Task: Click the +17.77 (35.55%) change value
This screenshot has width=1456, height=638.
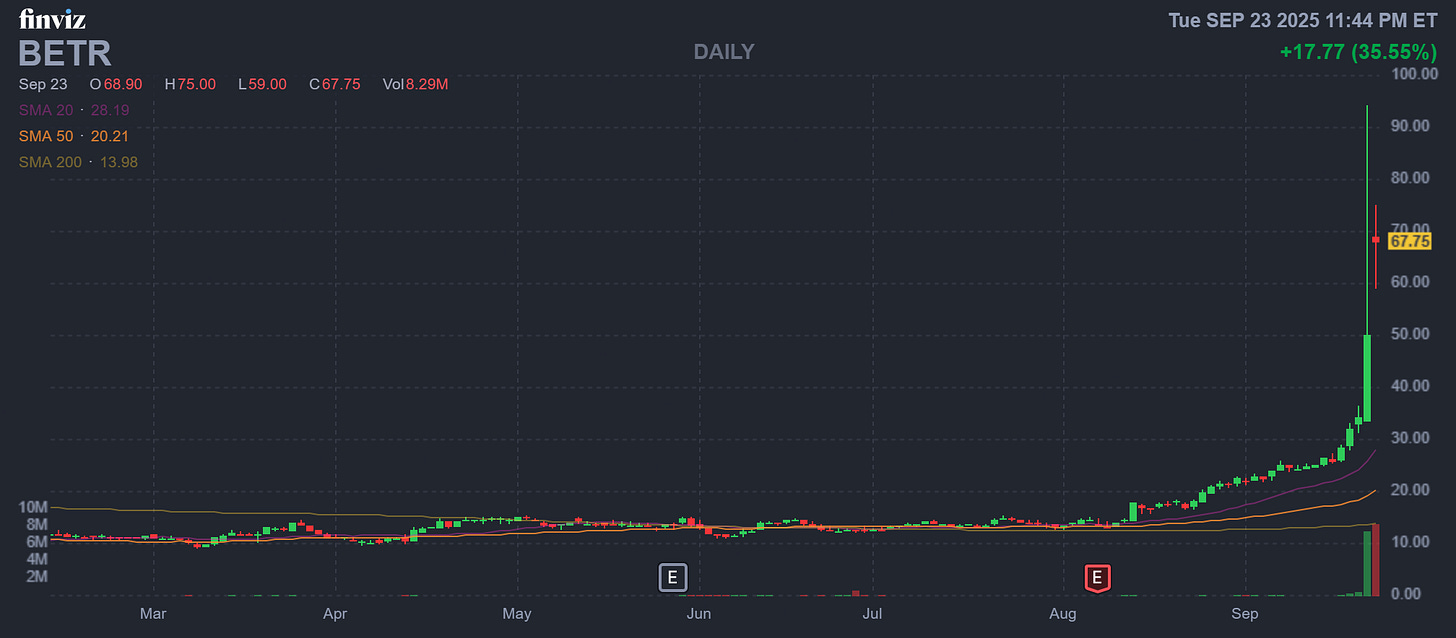Action: [x=1358, y=52]
